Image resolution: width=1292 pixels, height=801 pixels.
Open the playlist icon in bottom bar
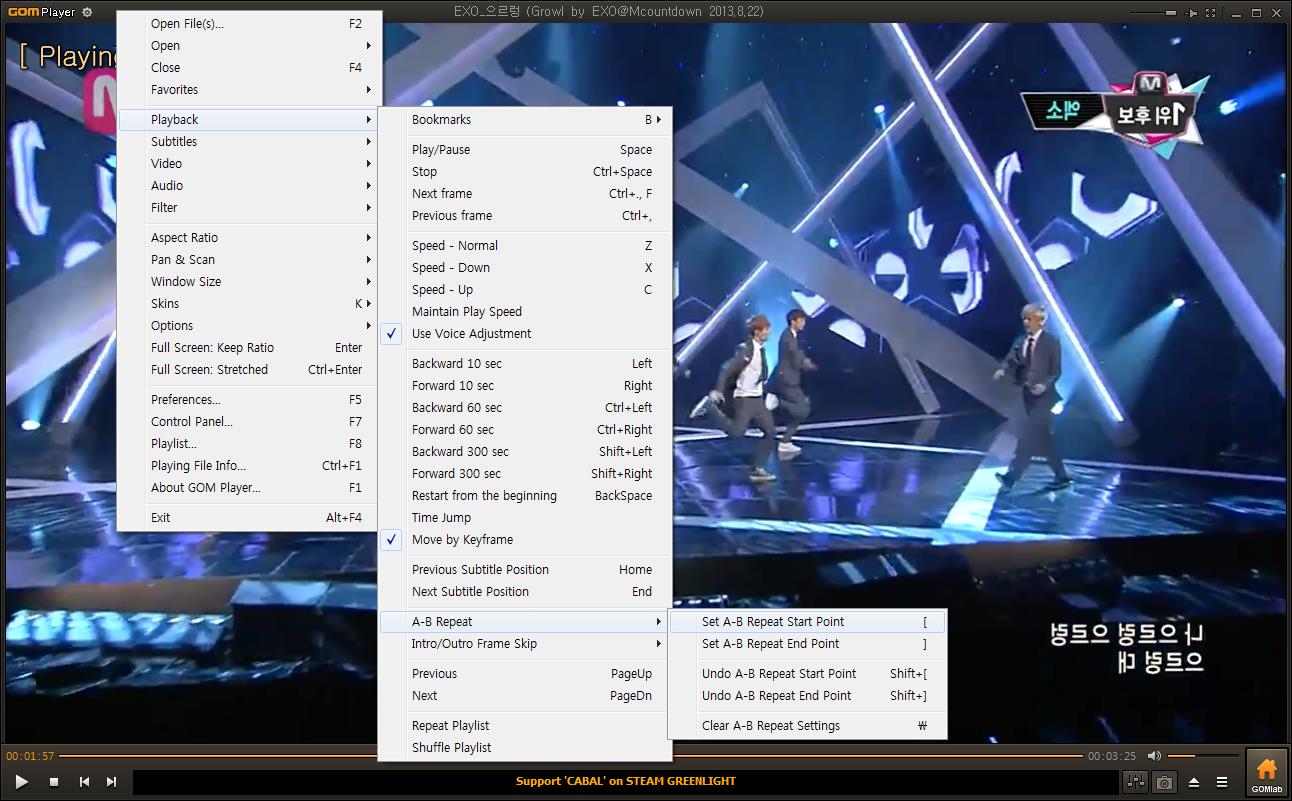tap(1222, 781)
